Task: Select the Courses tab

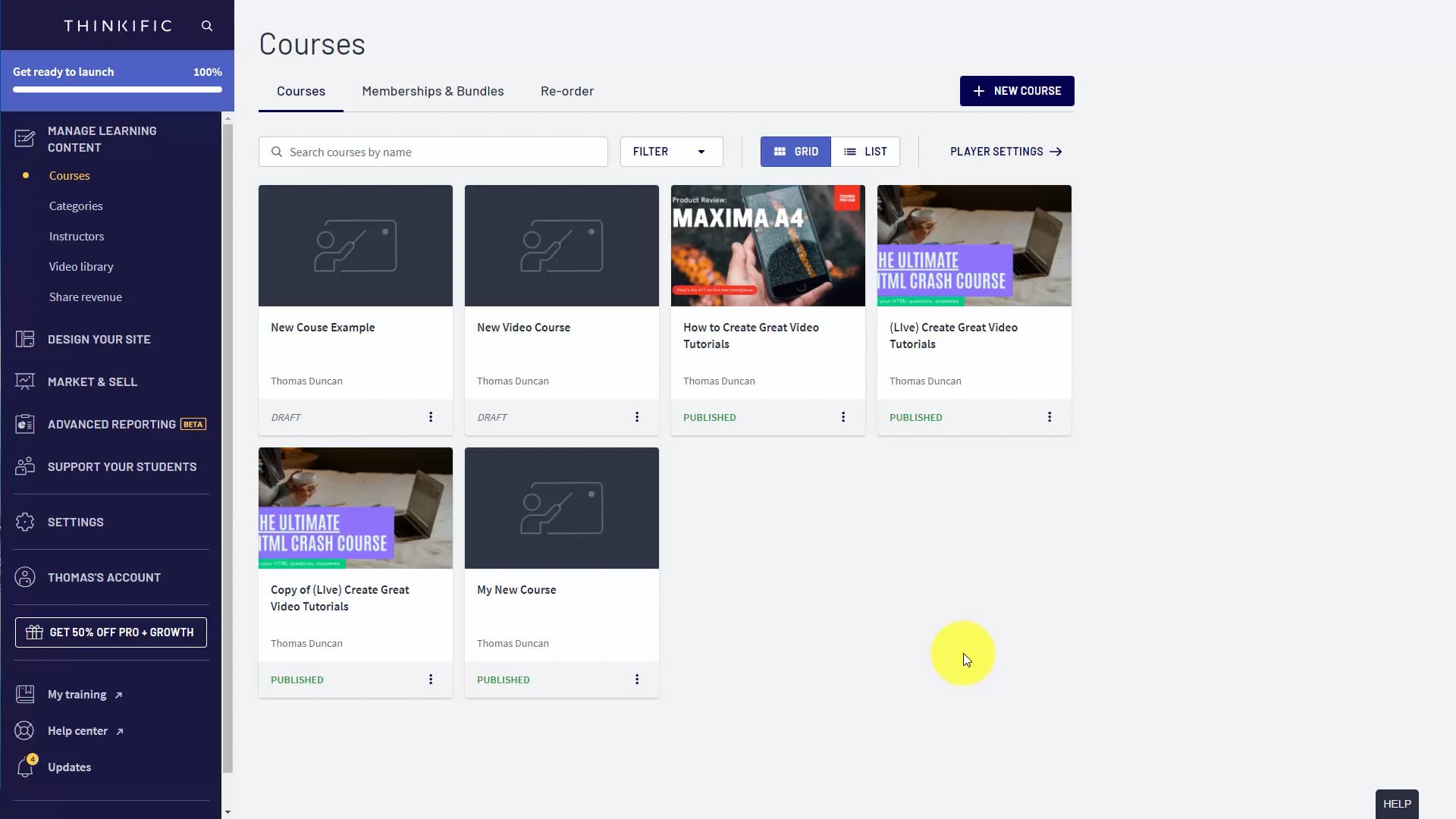Action: (301, 91)
